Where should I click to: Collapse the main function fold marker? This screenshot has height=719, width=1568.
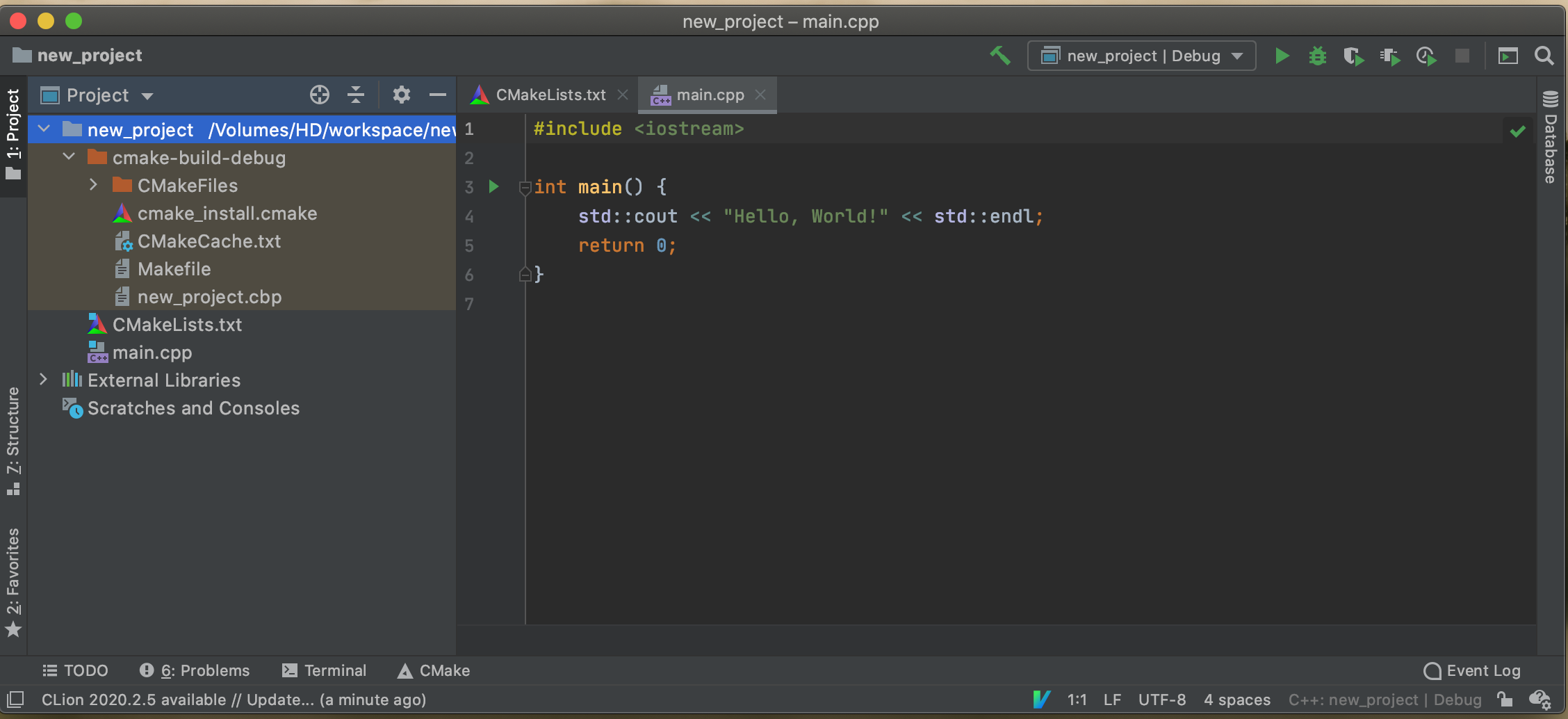click(x=525, y=187)
